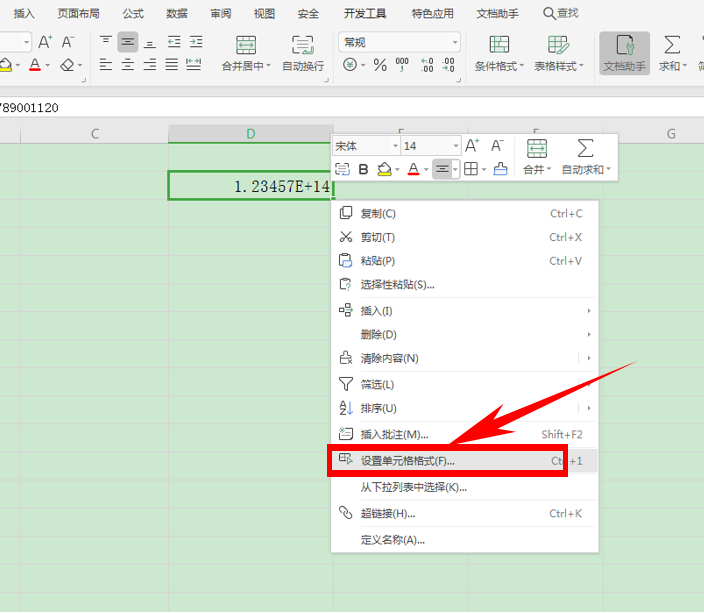Choose 设置单元格格式(F)... menu entry
704x613 pixels.
(464, 461)
